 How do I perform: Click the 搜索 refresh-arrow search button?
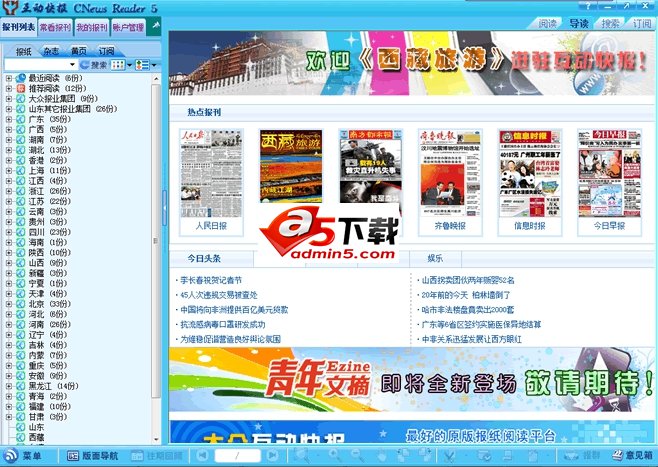(x=94, y=65)
